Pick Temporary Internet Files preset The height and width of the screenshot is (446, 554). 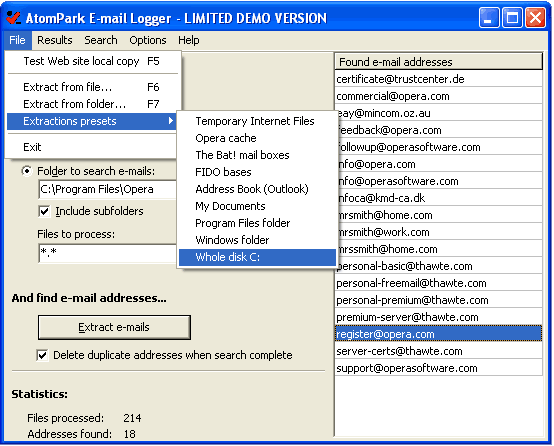click(x=257, y=121)
